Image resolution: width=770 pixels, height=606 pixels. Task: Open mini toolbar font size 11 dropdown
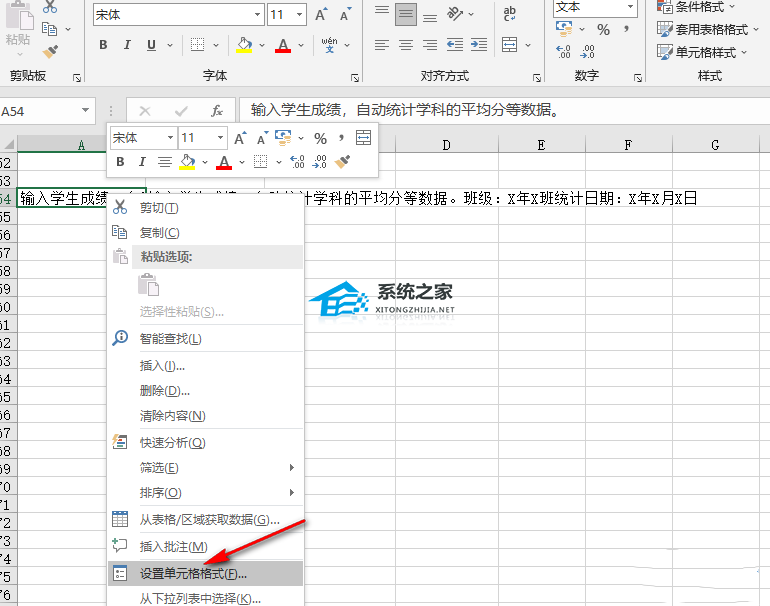(x=220, y=138)
